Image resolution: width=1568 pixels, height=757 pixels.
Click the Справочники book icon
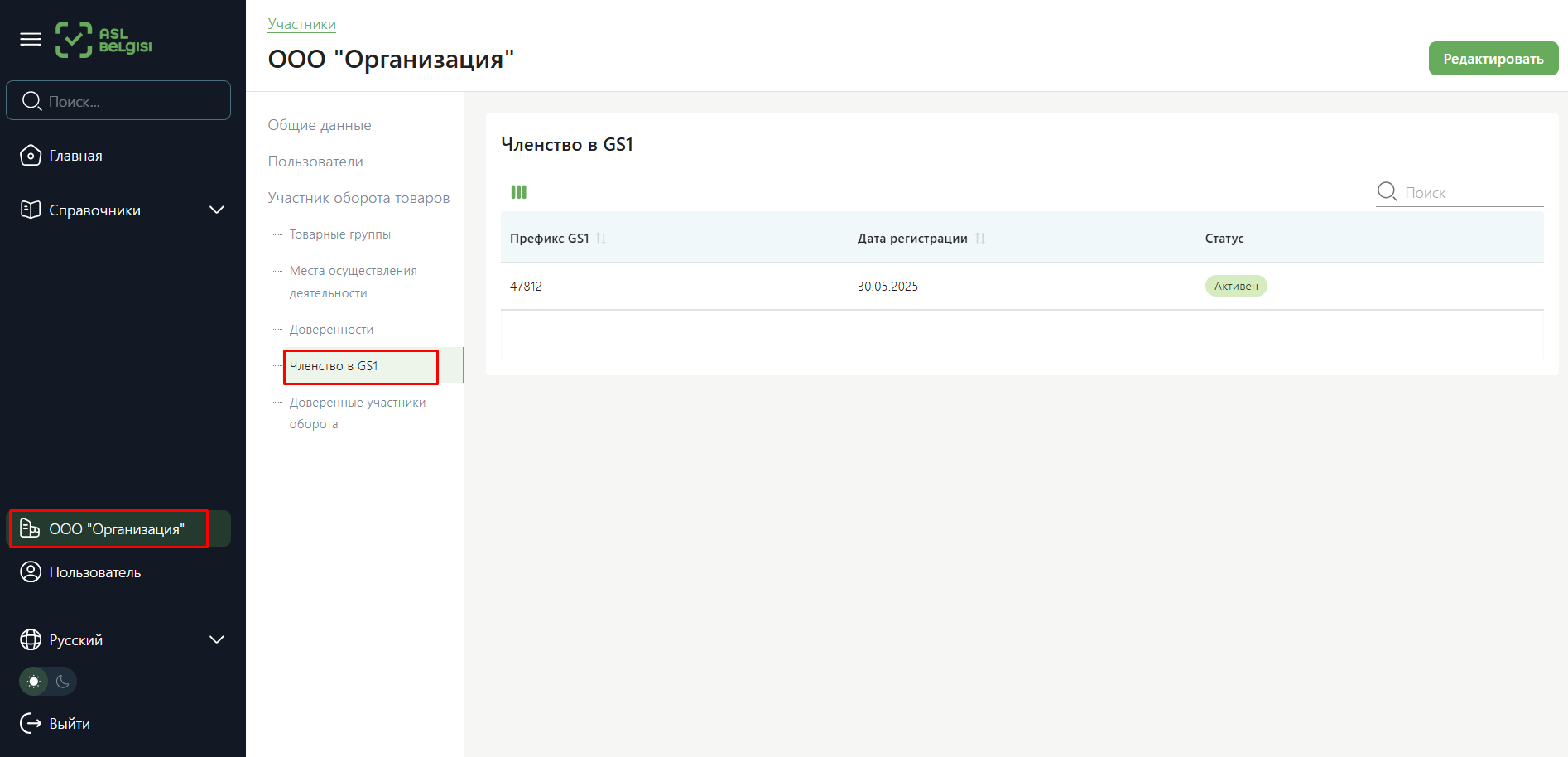tap(31, 210)
